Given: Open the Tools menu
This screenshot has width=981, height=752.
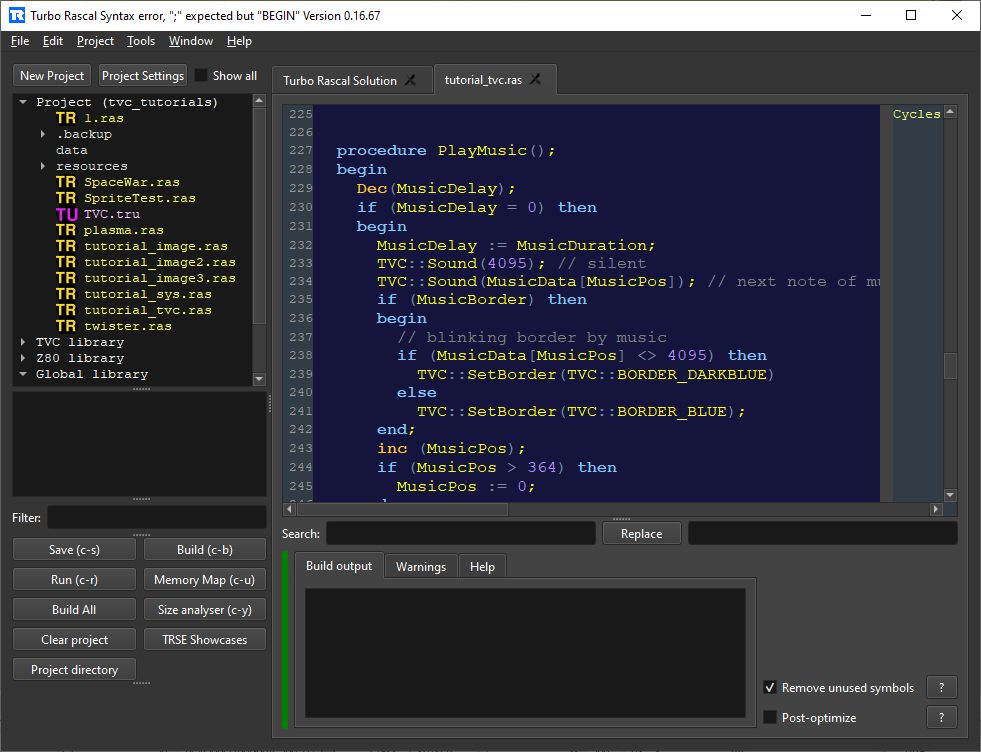Looking at the screenshot, I should coord(141,41).
